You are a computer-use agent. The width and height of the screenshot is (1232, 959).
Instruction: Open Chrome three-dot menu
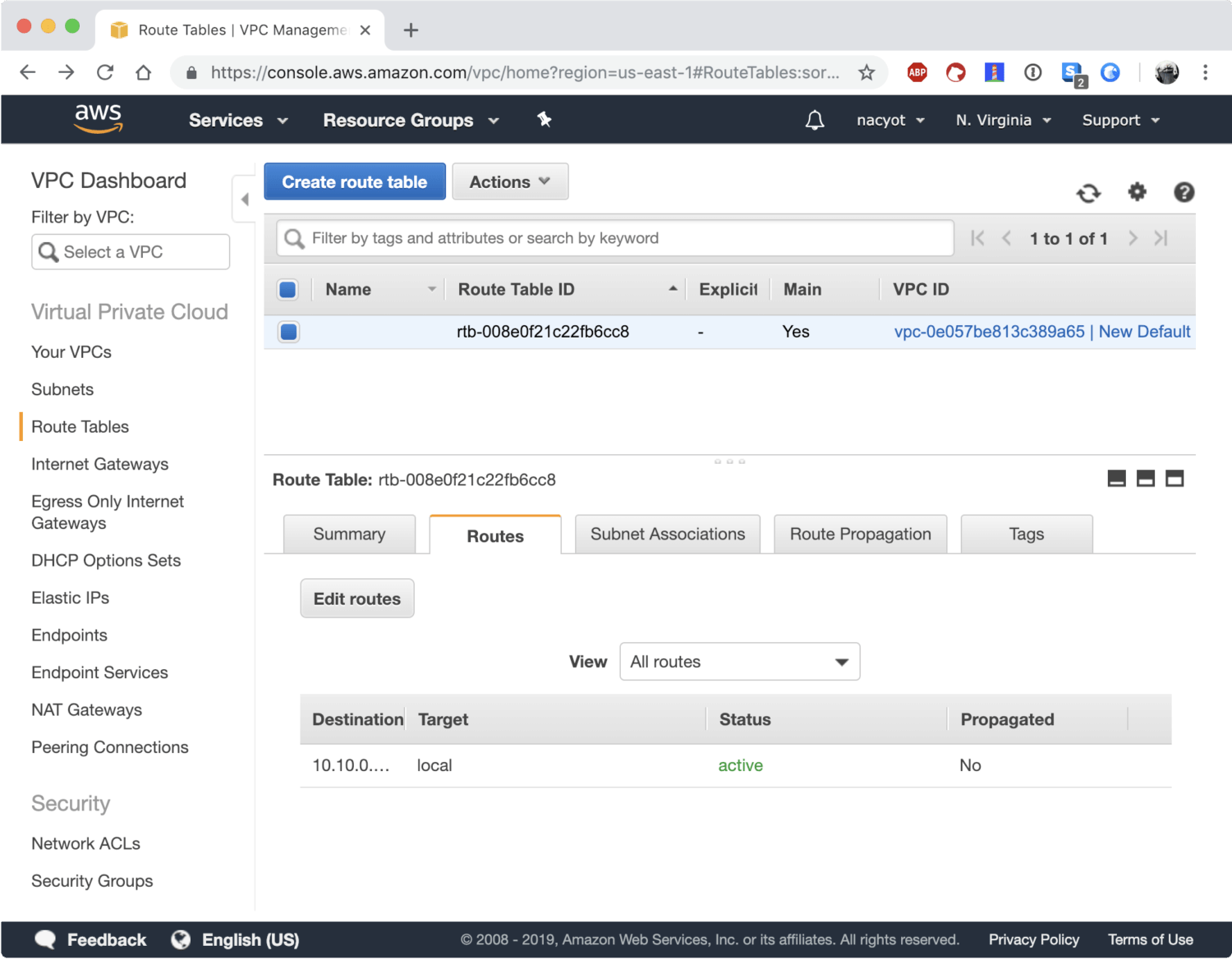click(x=1205, y=72)
